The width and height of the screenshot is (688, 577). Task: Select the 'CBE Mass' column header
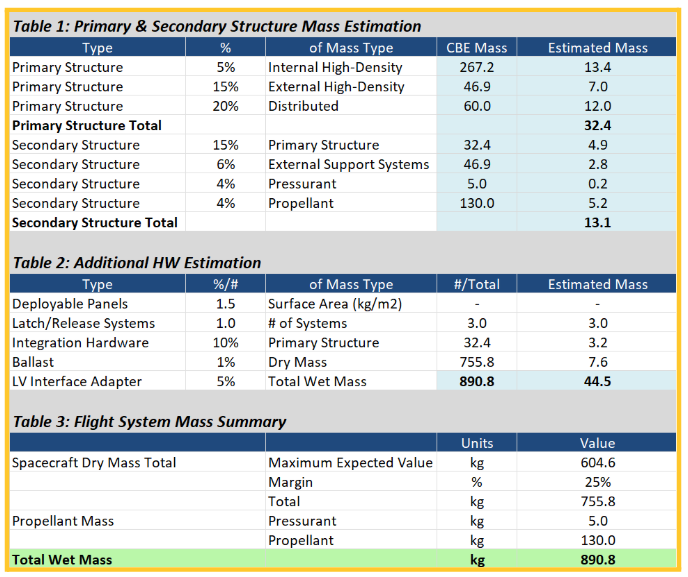point(476,48)
